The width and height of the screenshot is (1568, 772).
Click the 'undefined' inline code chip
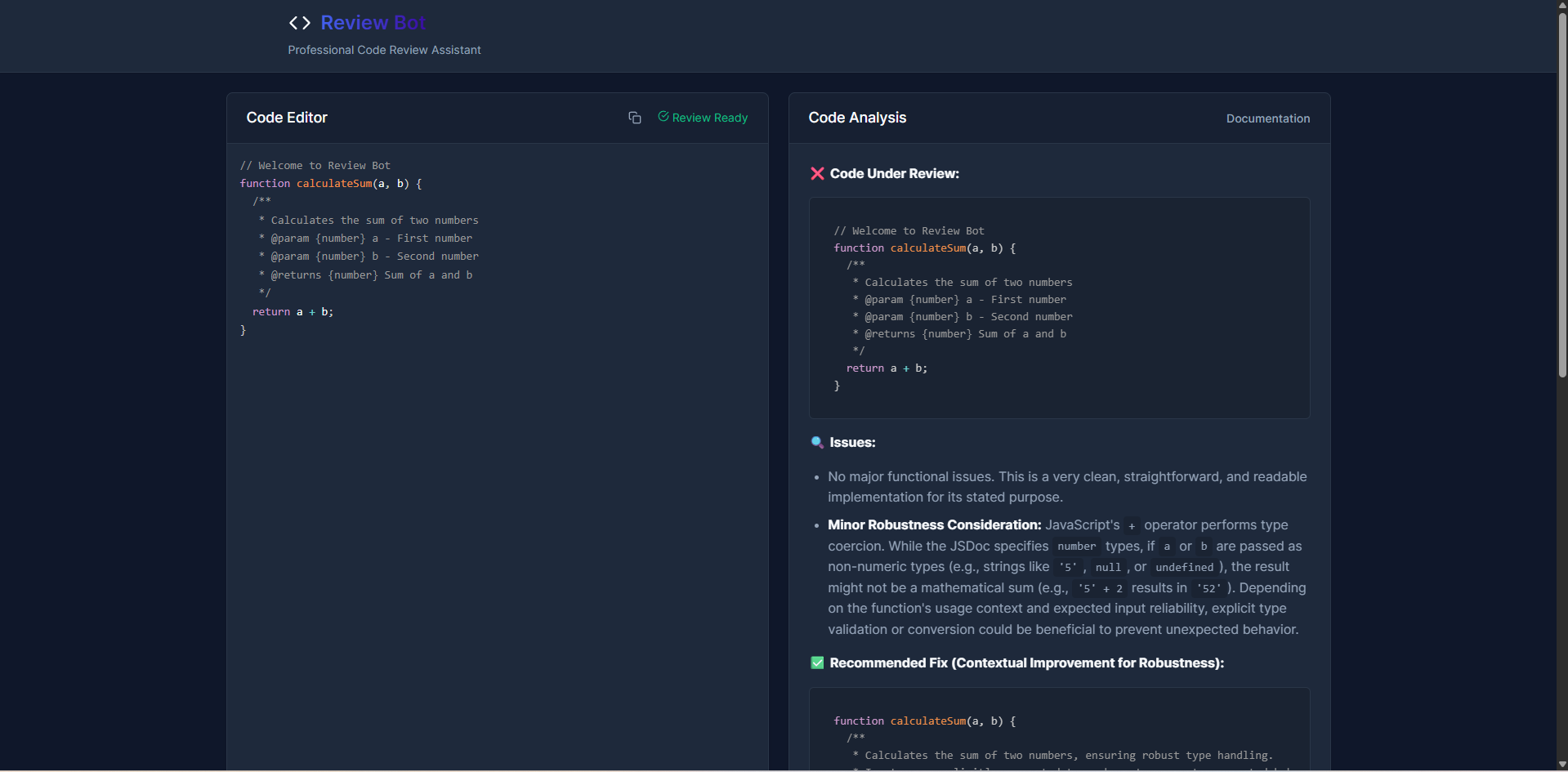1184,567
